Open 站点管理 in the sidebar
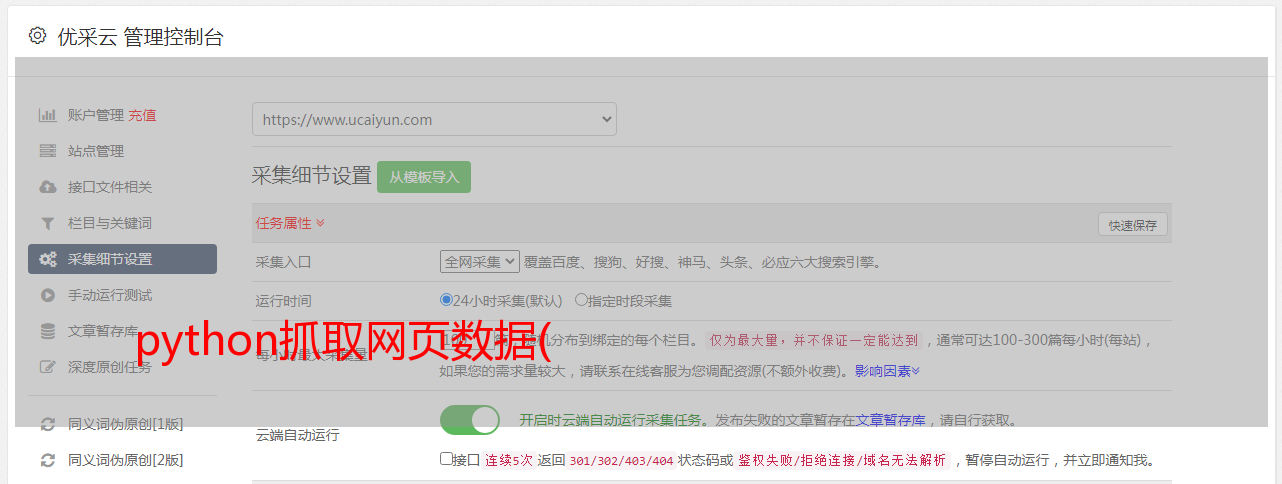Image resolution: width=1282 pixels, height=484 pixels. pyautogui.click(x=96, y=151)
